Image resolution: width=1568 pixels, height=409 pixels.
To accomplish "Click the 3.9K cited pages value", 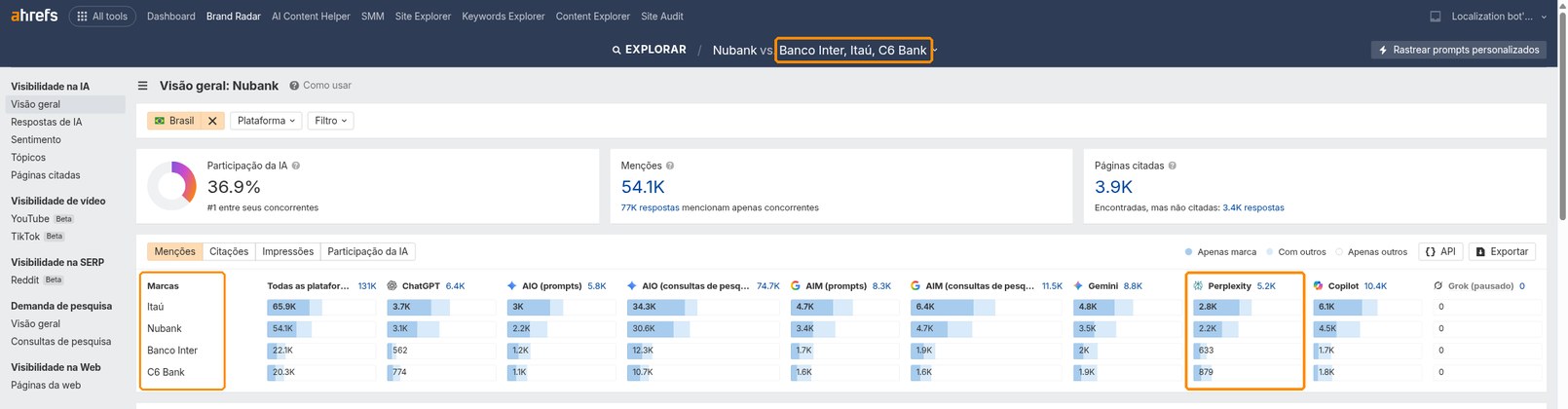I will coord(1113,187).
